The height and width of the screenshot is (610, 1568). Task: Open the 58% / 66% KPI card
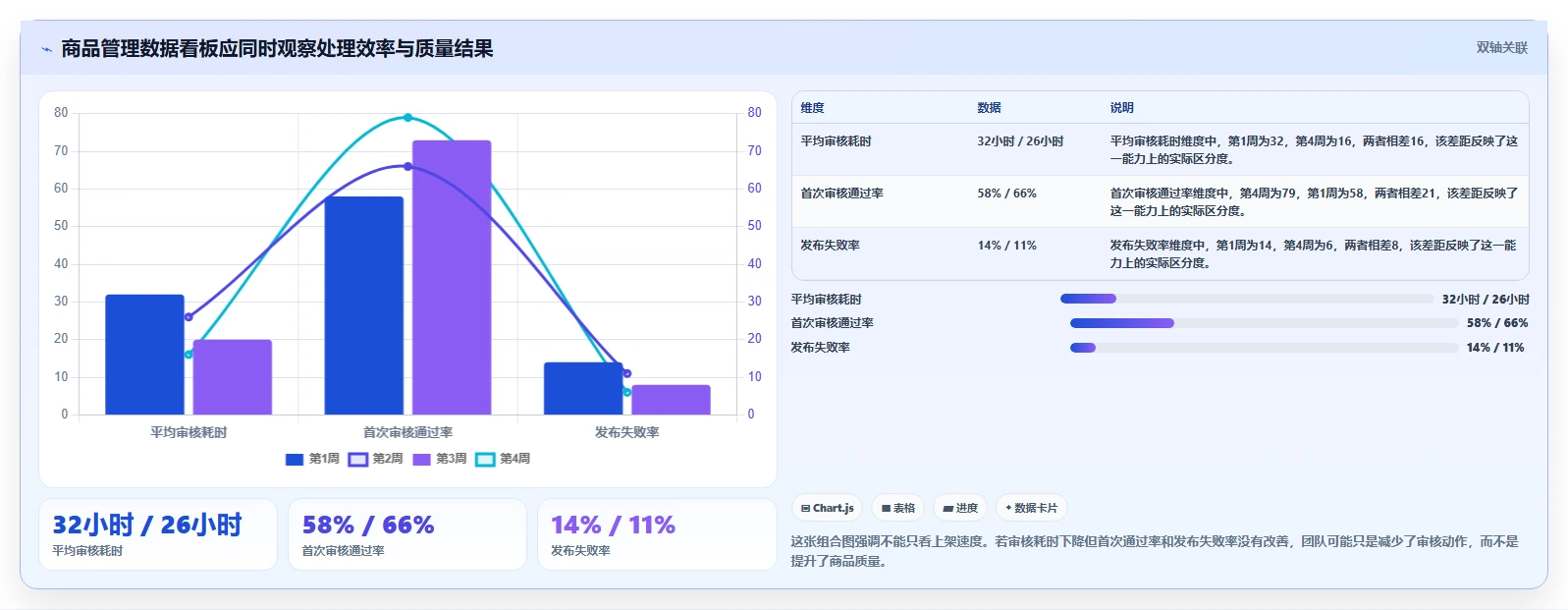[407, 534]
